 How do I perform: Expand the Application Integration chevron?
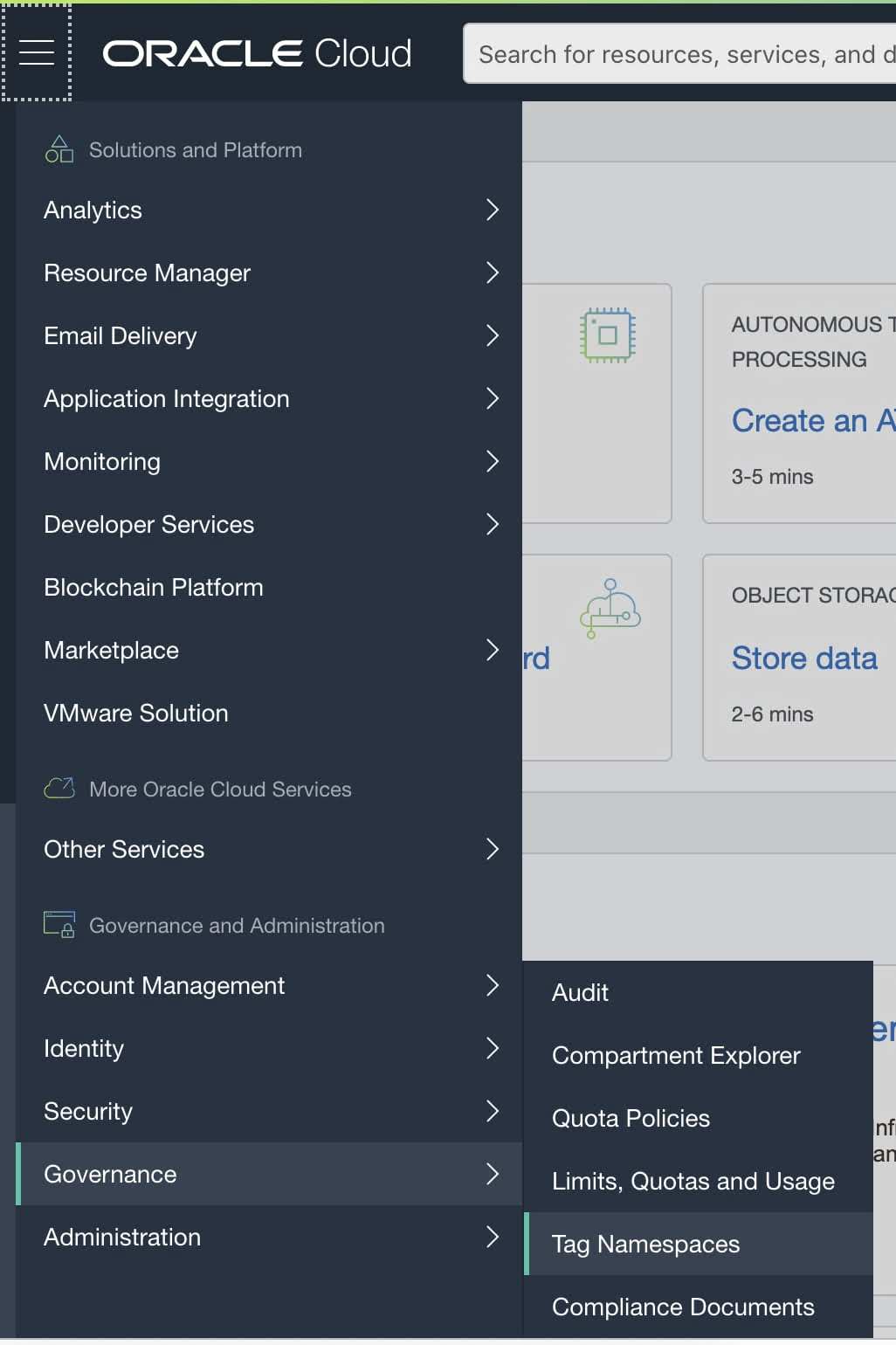click(x=493, y=398)
